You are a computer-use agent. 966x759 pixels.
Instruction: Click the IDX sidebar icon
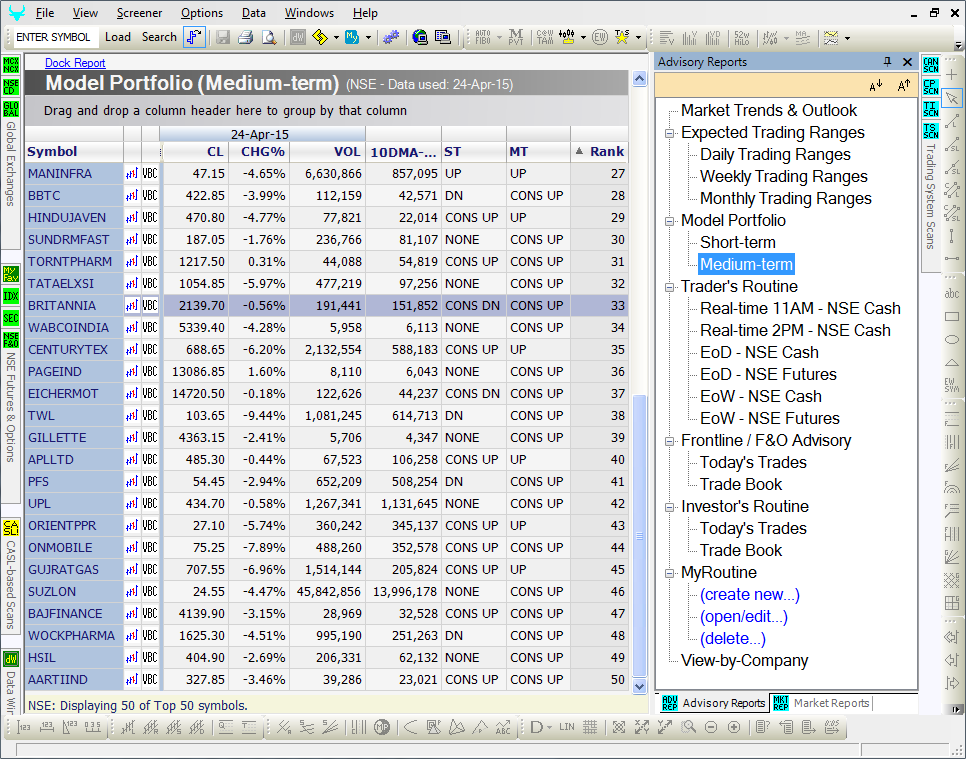click(x=11, y=296)
